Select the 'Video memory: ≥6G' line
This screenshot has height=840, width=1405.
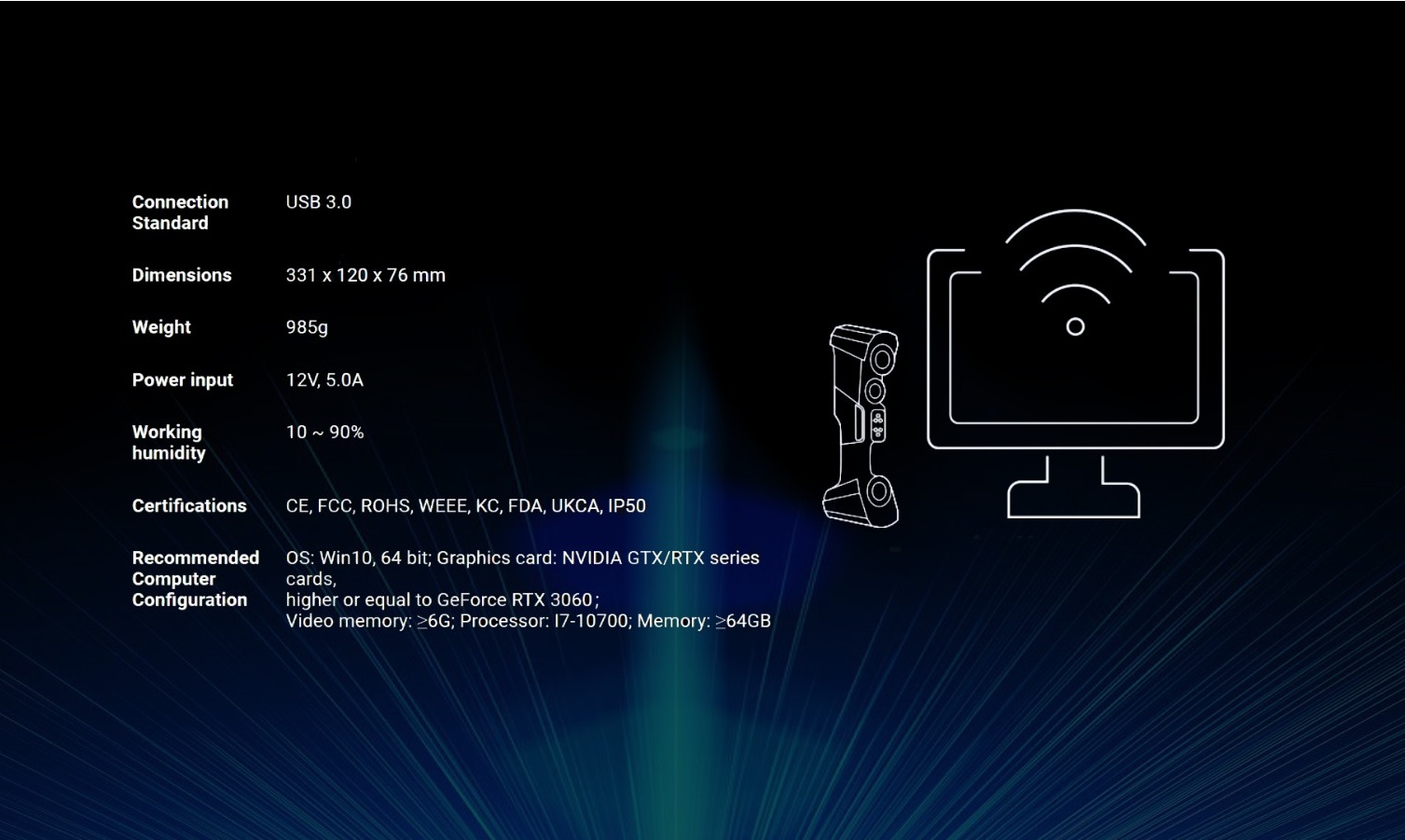pyautogui.click(x=528, y=621)
